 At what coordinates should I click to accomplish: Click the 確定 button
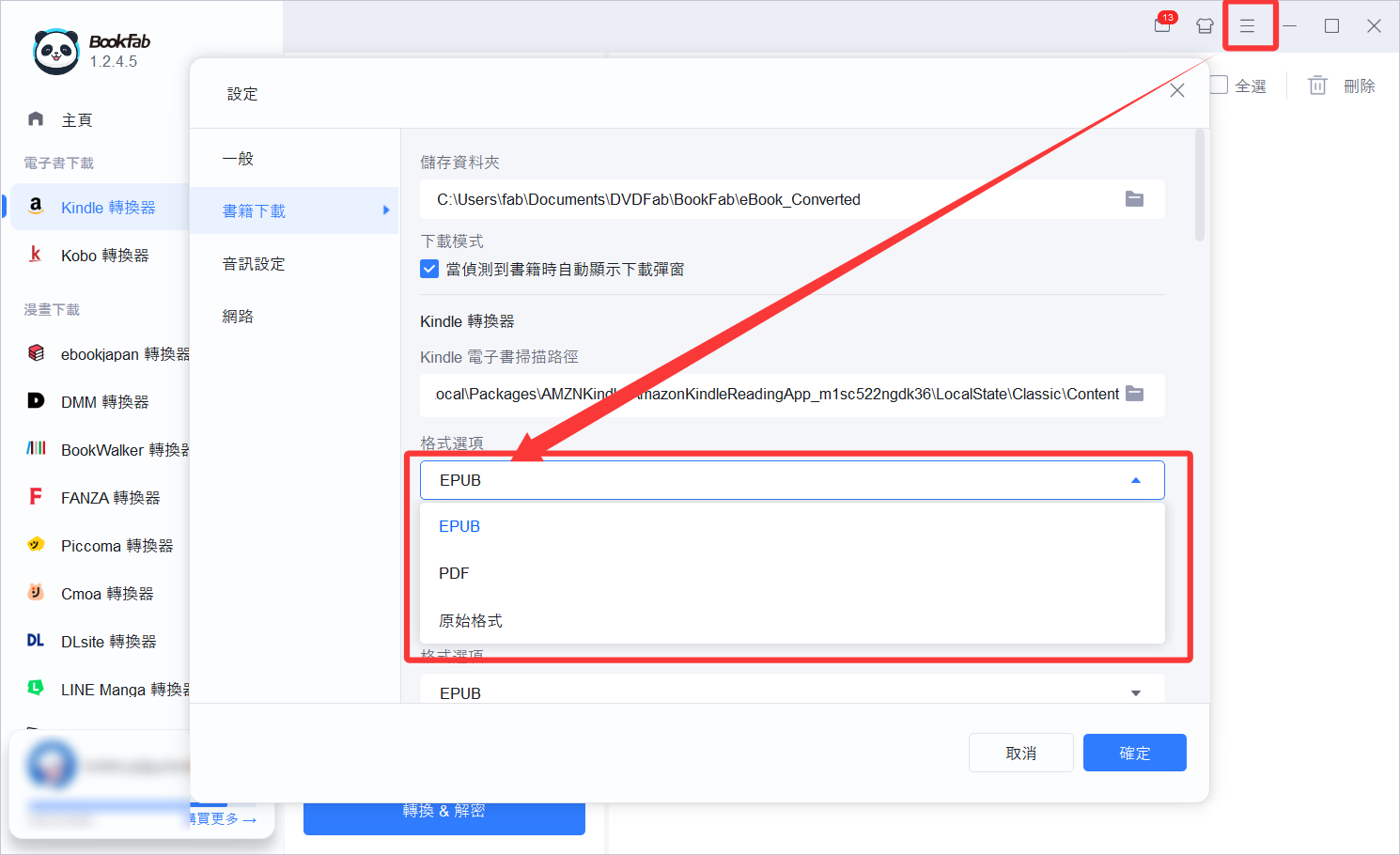pyautogui.click(x=1135, y=753)
